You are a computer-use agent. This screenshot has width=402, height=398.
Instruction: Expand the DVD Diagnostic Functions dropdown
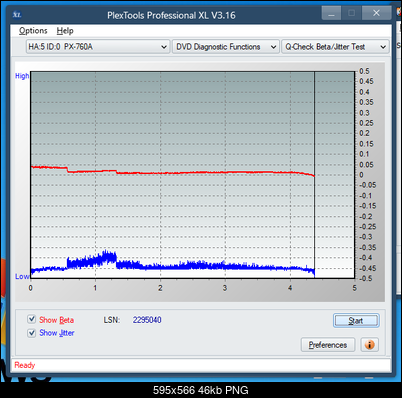pos(226,47)
